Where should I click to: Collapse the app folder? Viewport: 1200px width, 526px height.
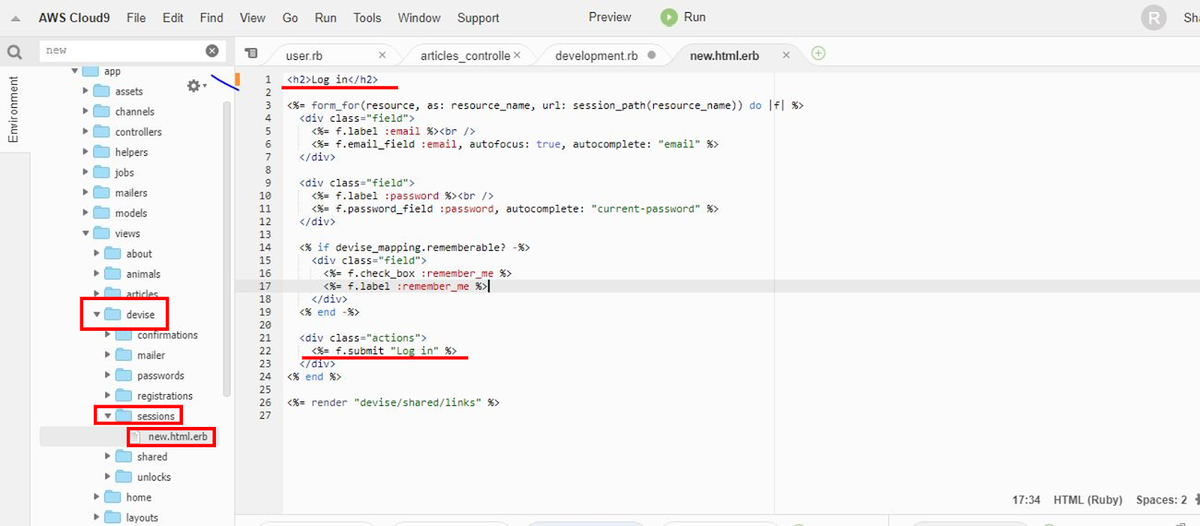74,71
